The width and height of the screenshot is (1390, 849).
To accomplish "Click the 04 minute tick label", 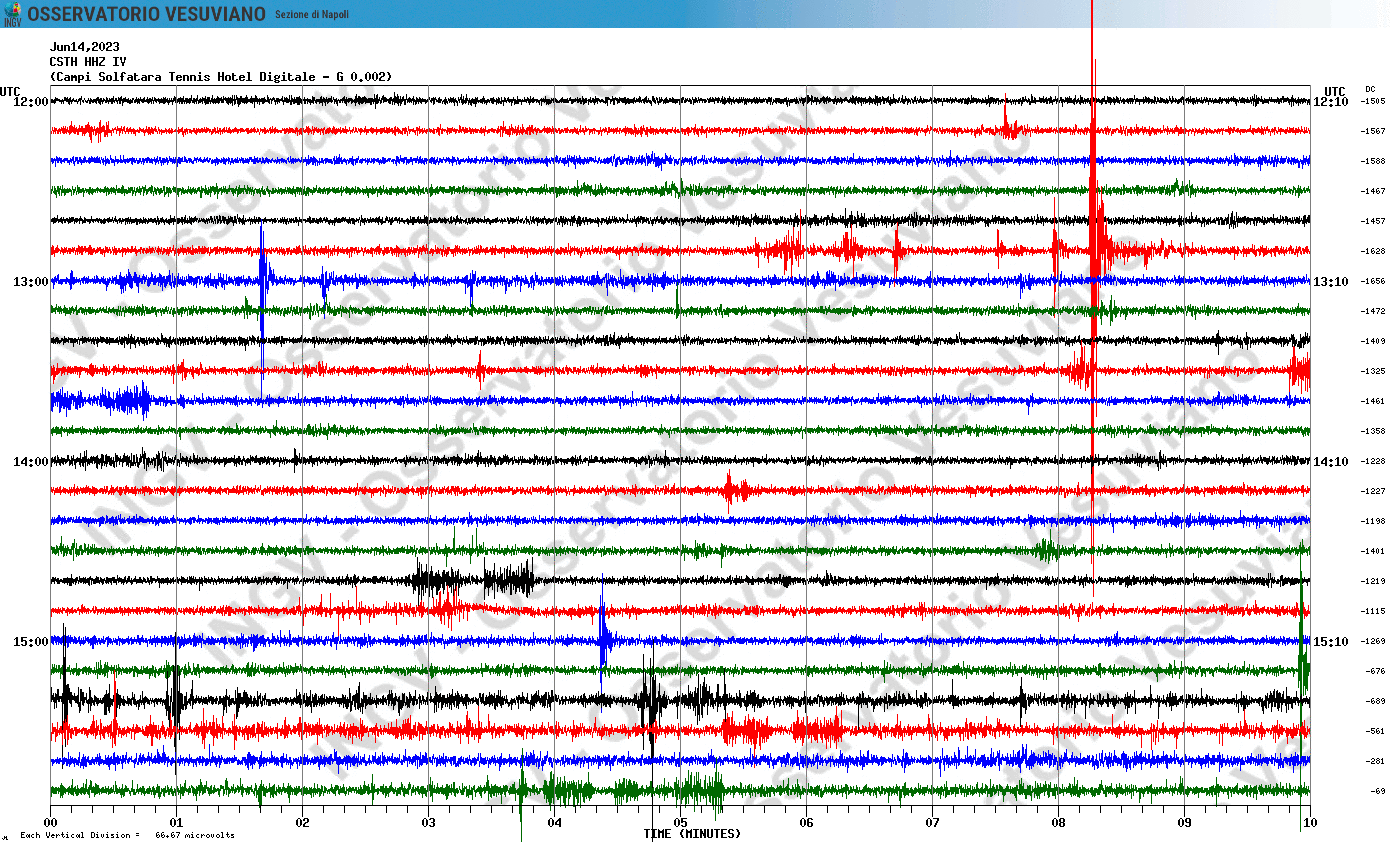I will (554, 823).
